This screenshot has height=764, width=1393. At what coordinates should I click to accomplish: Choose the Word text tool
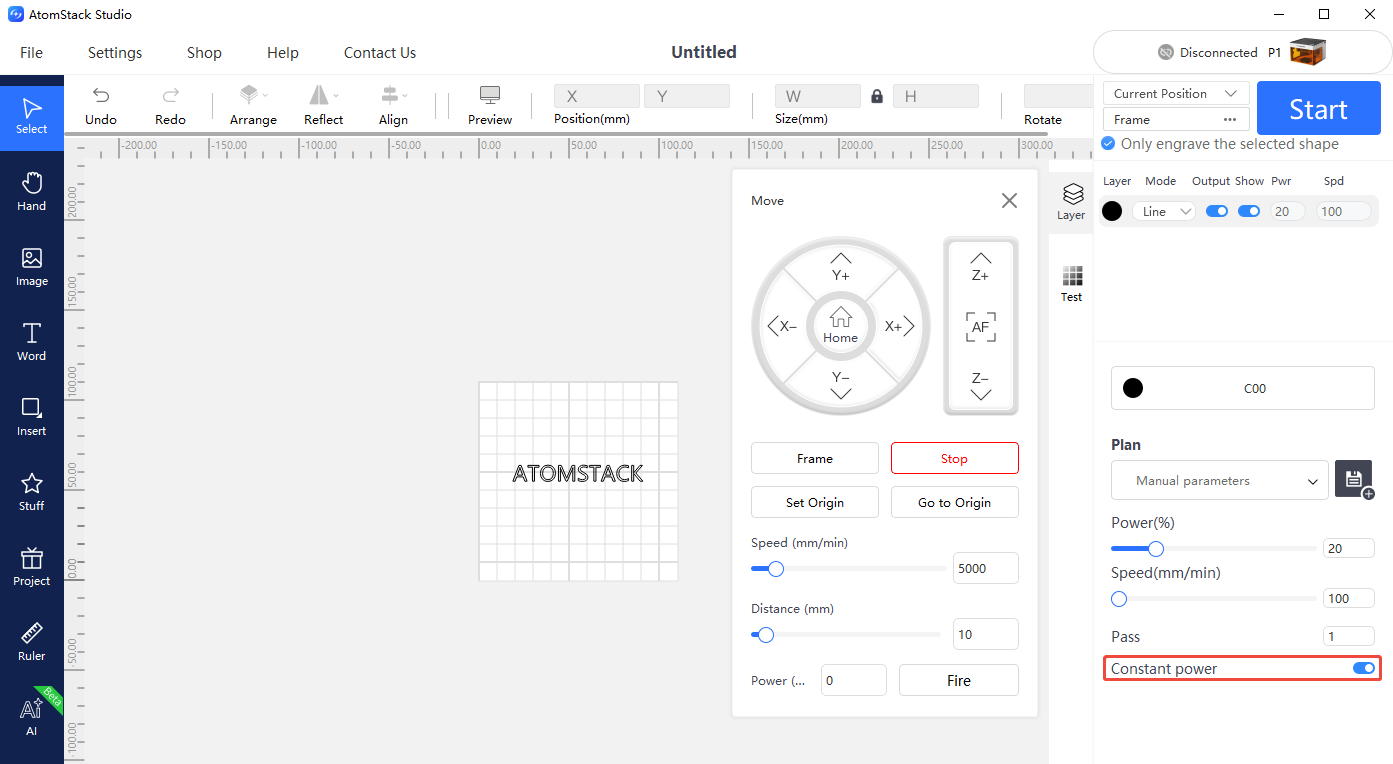pos(32,341)
